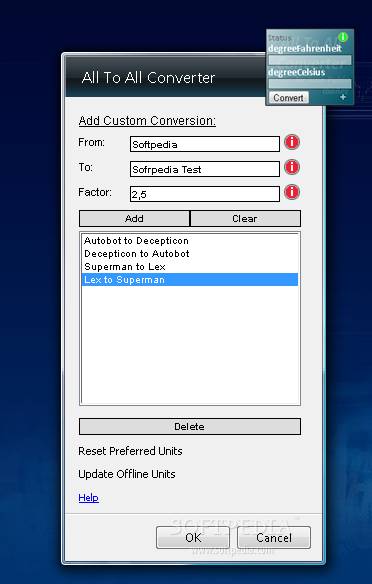The height and width of the screenshot is (584, 372).
Task: Click the red info icon beside From field
Action: pos(292,142)
